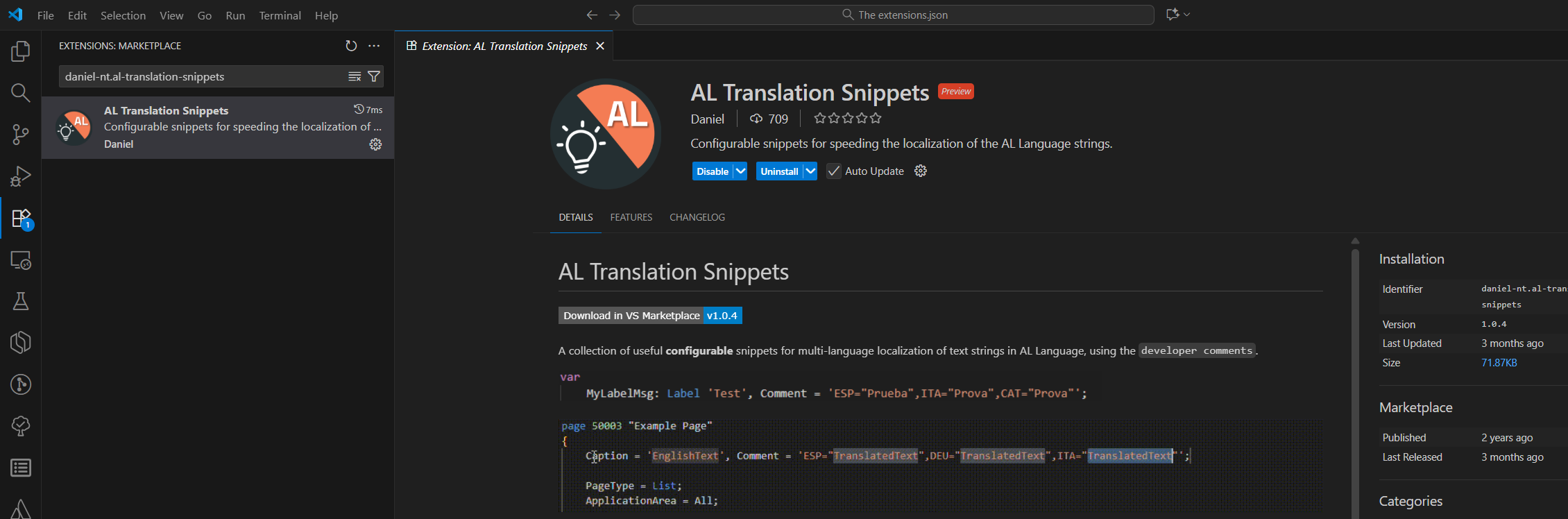The image size is (1568, 519).
Task: Open the Remote Explorer view
Action: [x=21, y=259]
